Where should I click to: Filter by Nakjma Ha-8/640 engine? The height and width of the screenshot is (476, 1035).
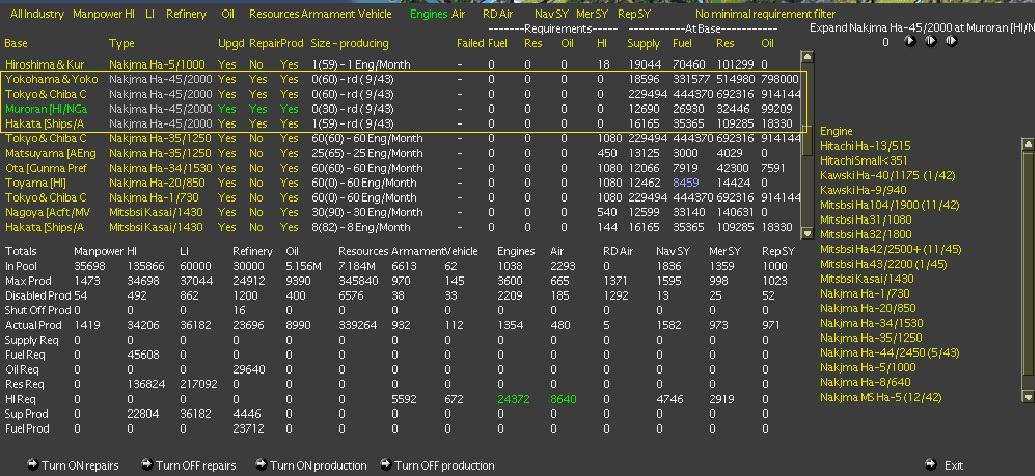(x=865, y=382)
